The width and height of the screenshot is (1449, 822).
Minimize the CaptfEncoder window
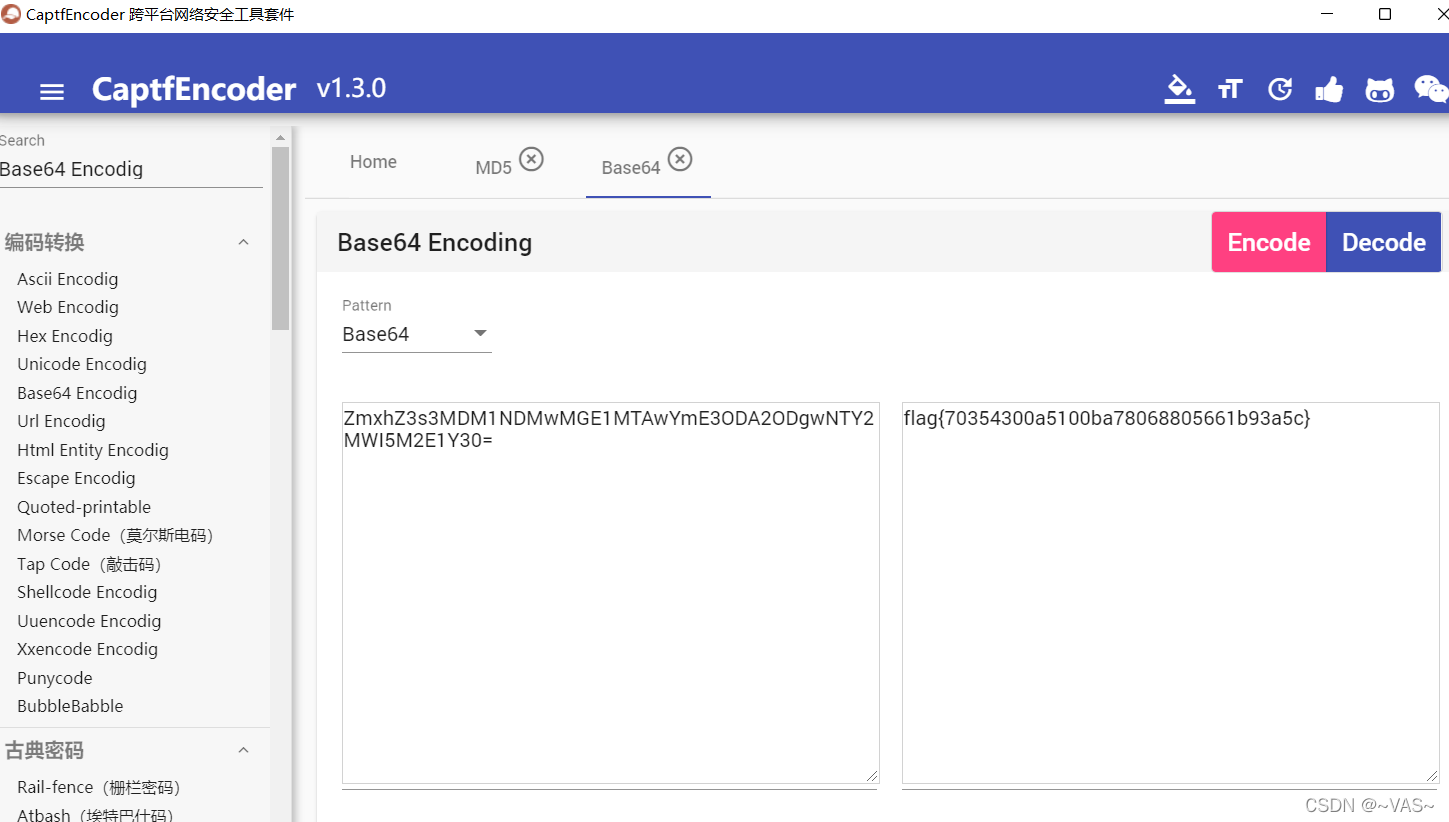coord(1327,14)
